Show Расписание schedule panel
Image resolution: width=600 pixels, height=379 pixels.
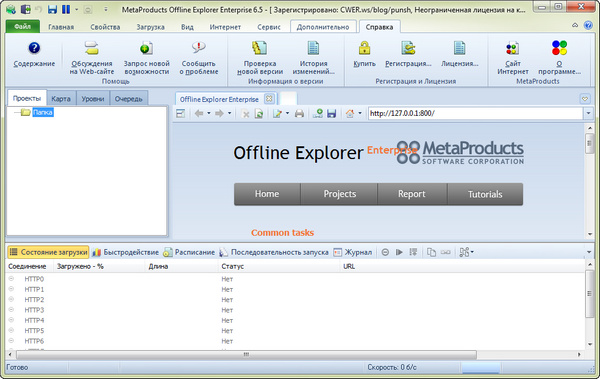pyautogui.click(x=189, y=252)
